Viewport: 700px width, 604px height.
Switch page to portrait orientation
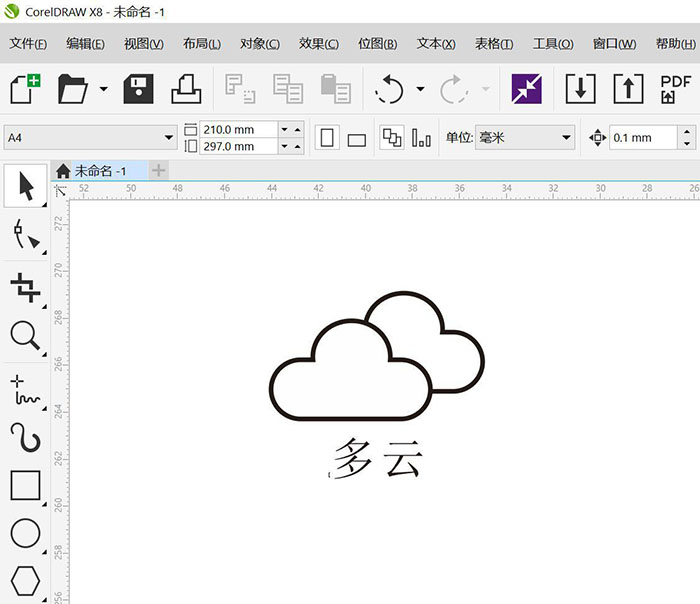(x=326, y=138)
